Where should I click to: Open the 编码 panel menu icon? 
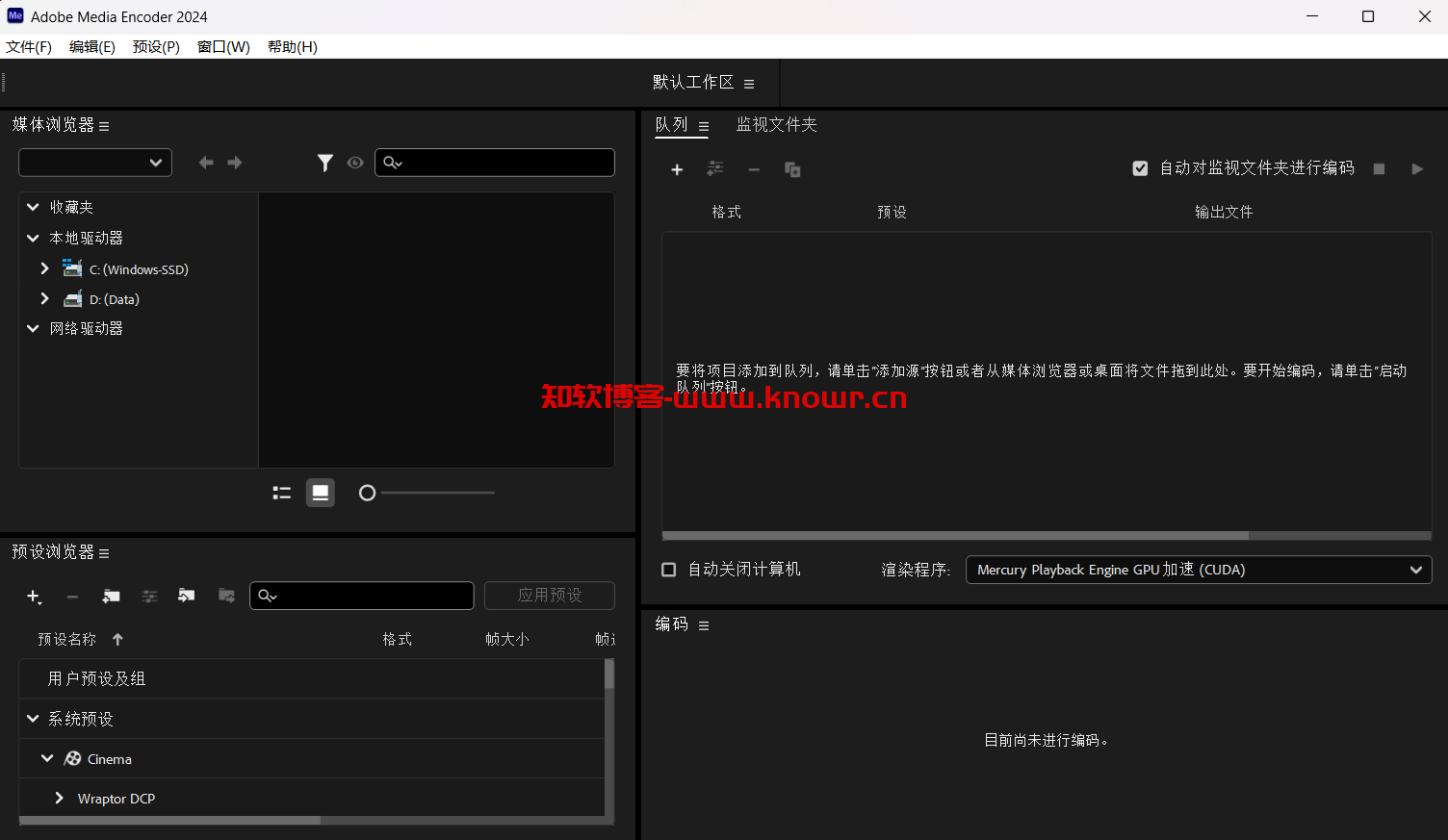[x=704, y=625]
